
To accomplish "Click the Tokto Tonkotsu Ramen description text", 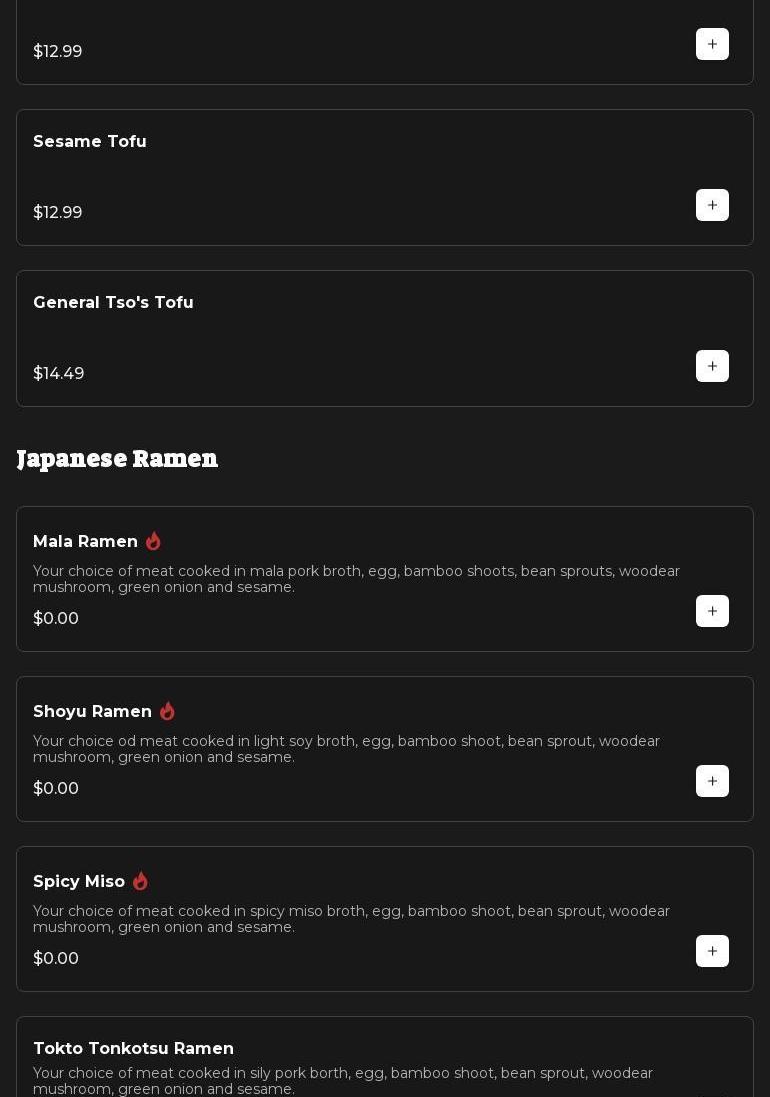I will click(x=343, y=1081).
